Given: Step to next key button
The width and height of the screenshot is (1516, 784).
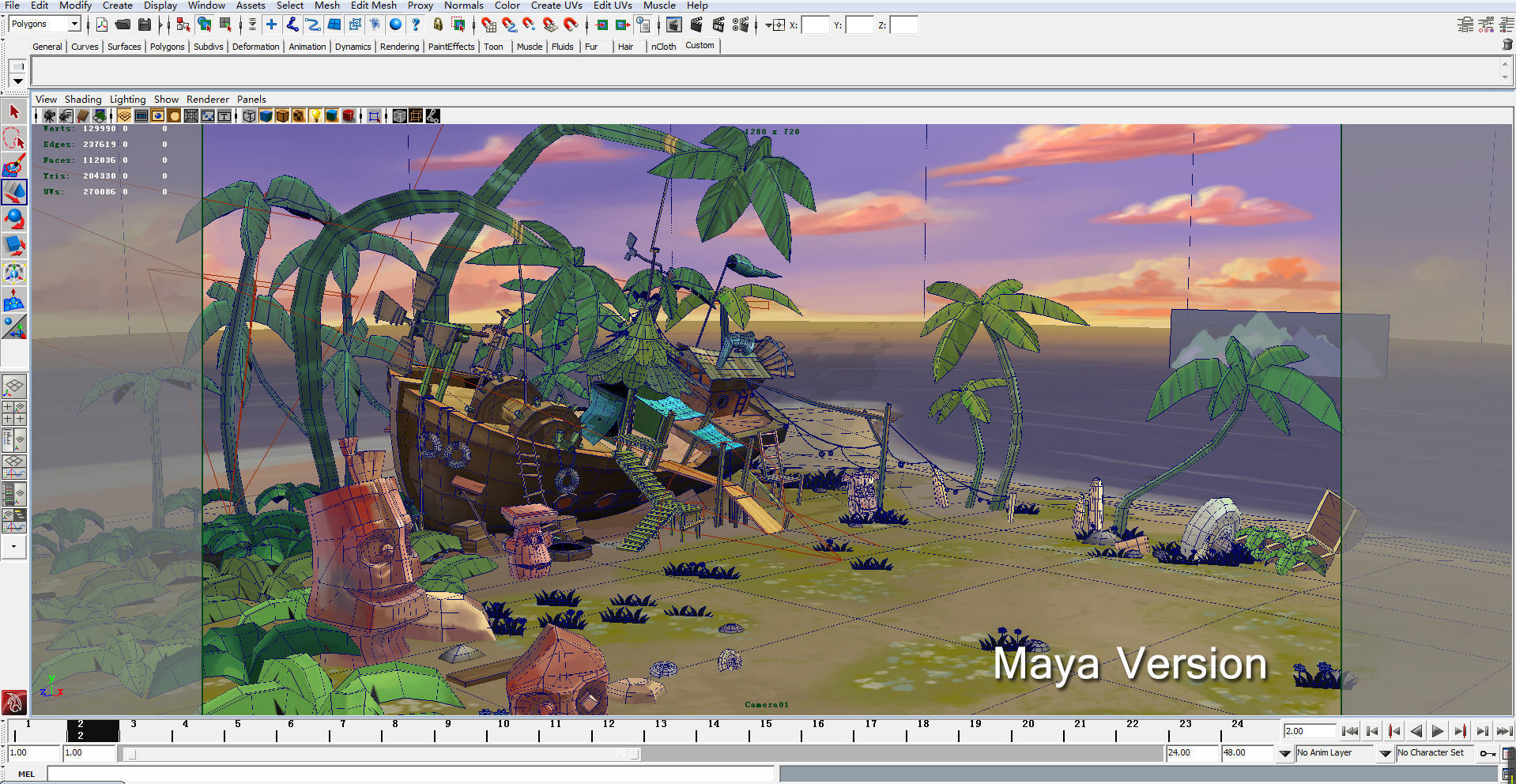Looking at the screenshot, I should 1460,731.
